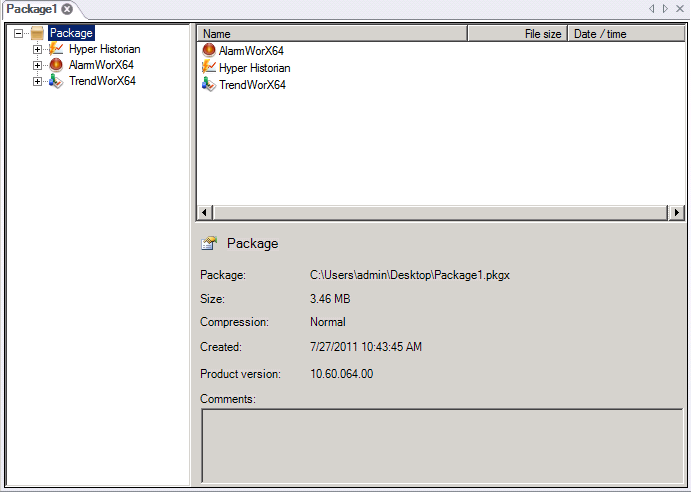Click the TrendWorX64 icon in tree
Image resolution: width=691 pixels, height=492 pixels.
tap(56, 81)
